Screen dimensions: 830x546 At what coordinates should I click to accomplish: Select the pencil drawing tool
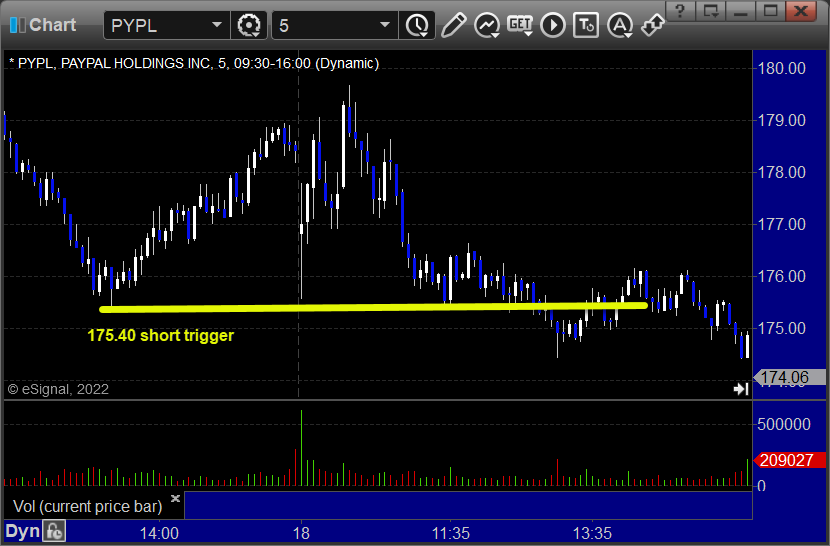[x=454, y=25]
